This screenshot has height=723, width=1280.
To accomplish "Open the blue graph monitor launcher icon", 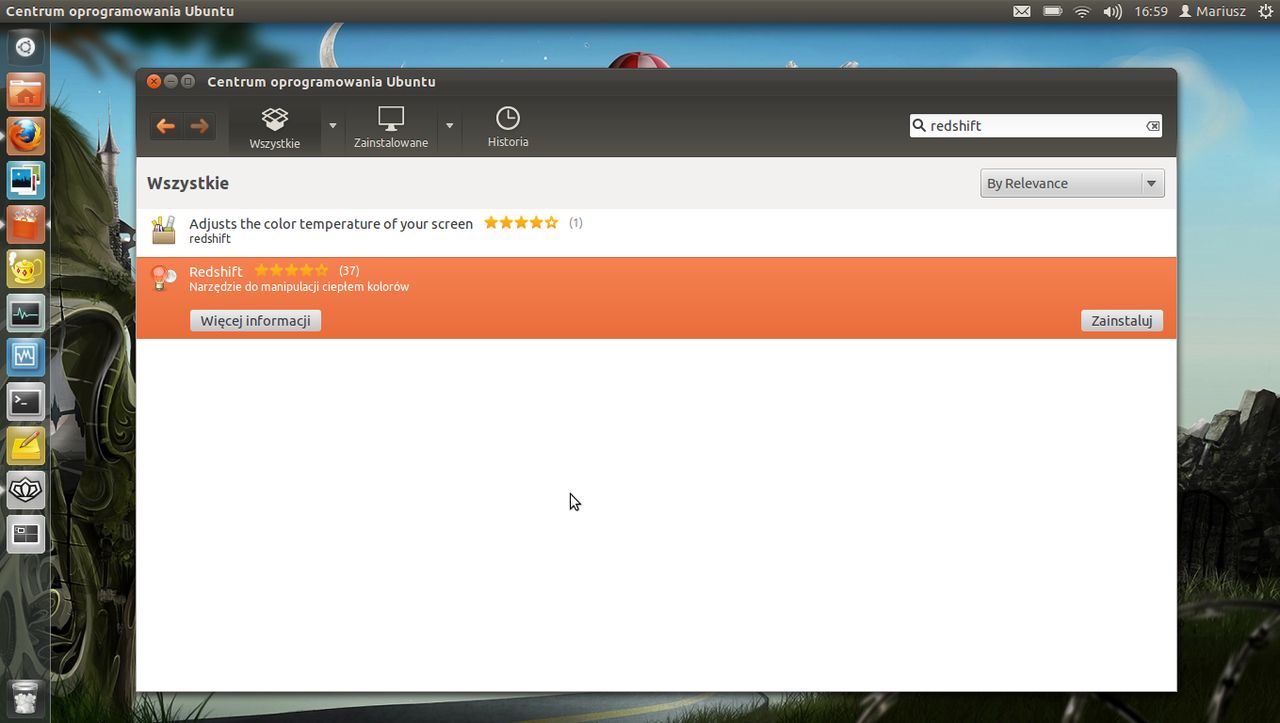I will (x=26, y=356).
